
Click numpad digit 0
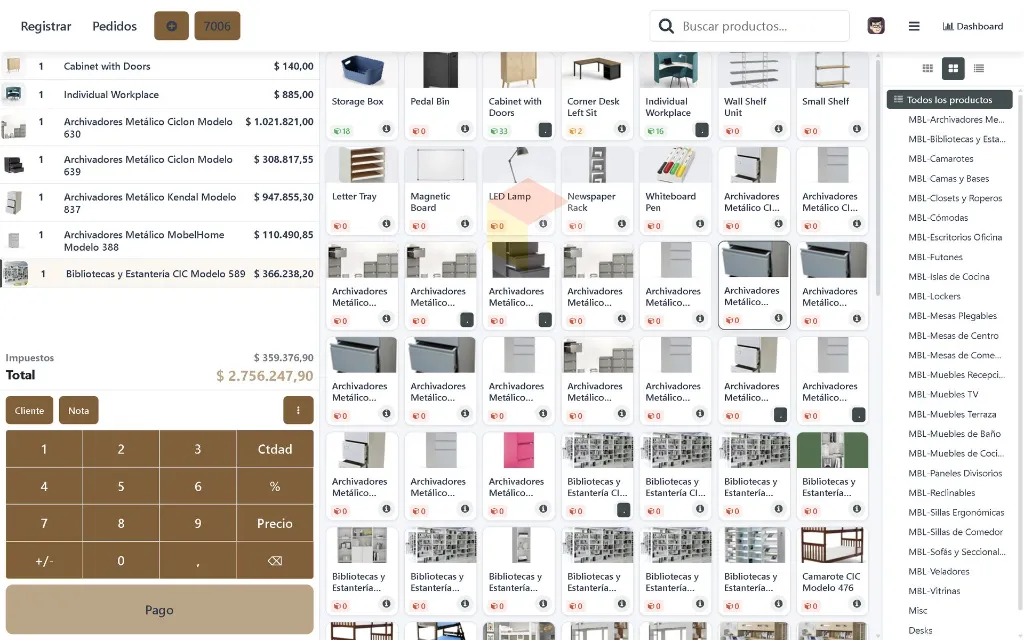(121, 560)
